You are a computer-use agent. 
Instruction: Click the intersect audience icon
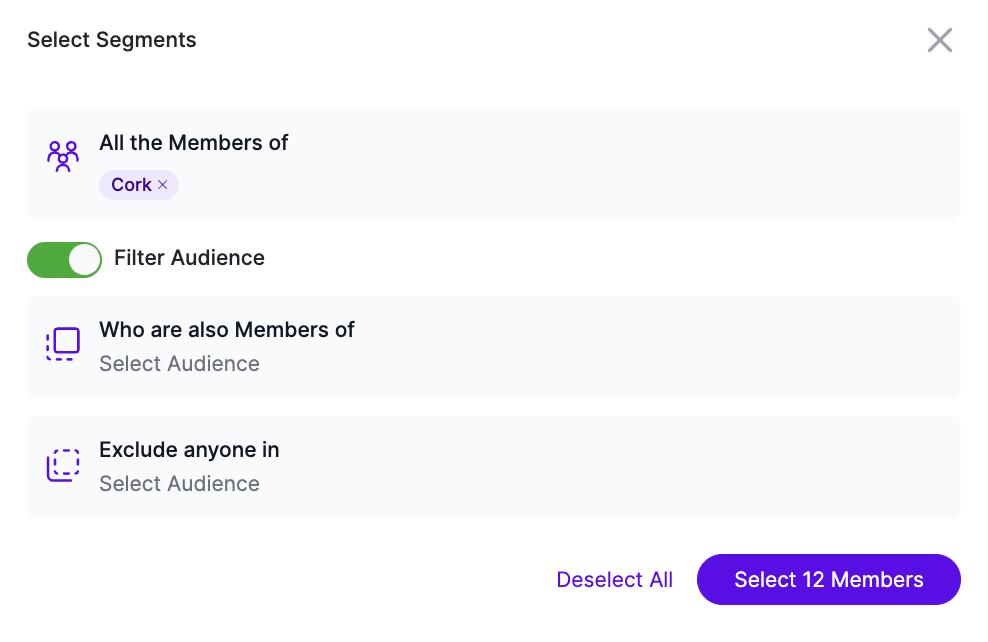63,344
